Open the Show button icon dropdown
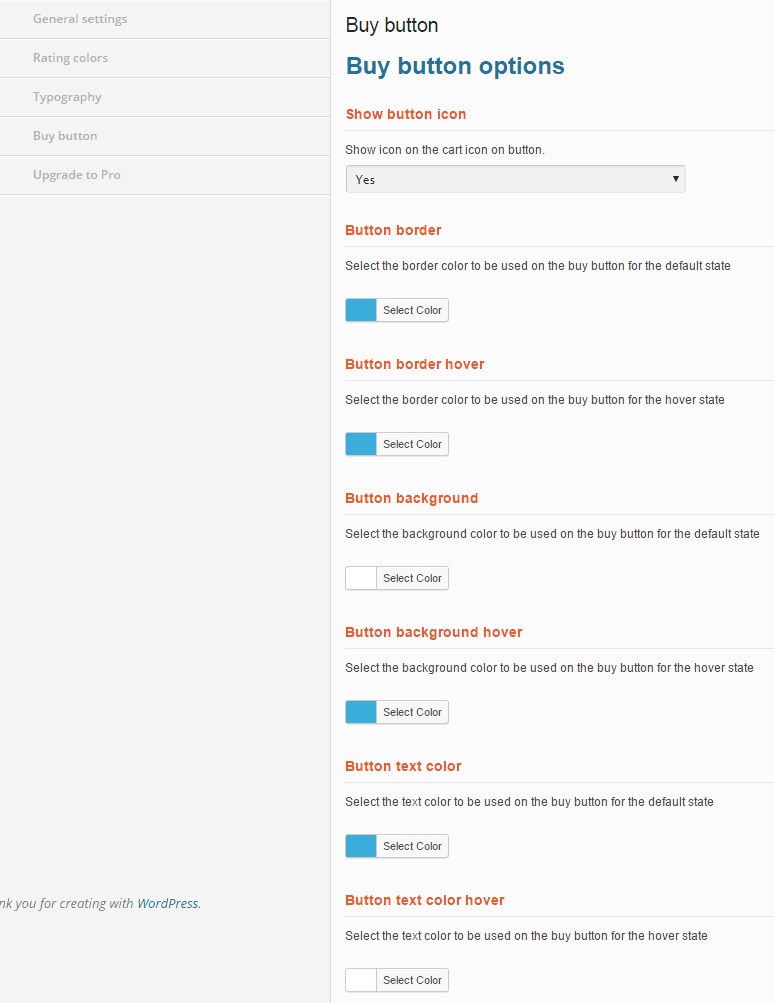 point(515,179)
